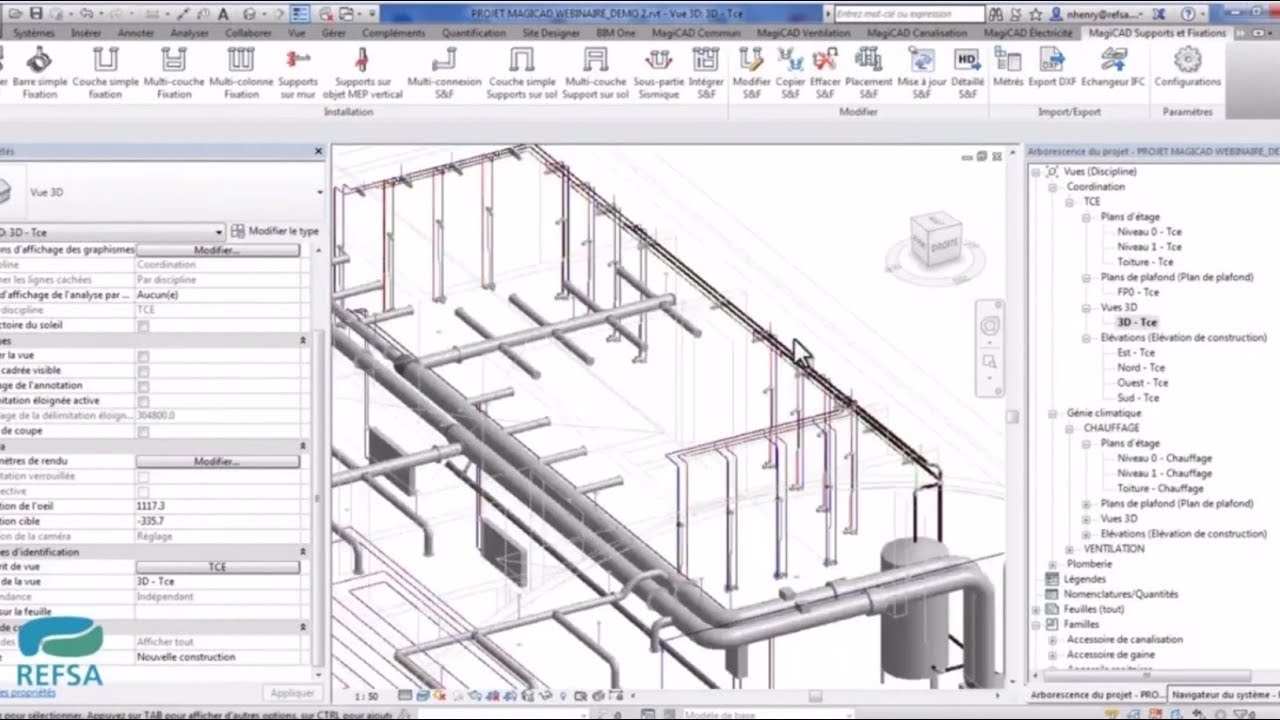Click Modifier le type button
Image resolution: width=1280 pixels, height=720 pixels.
(x=275, y=231)
